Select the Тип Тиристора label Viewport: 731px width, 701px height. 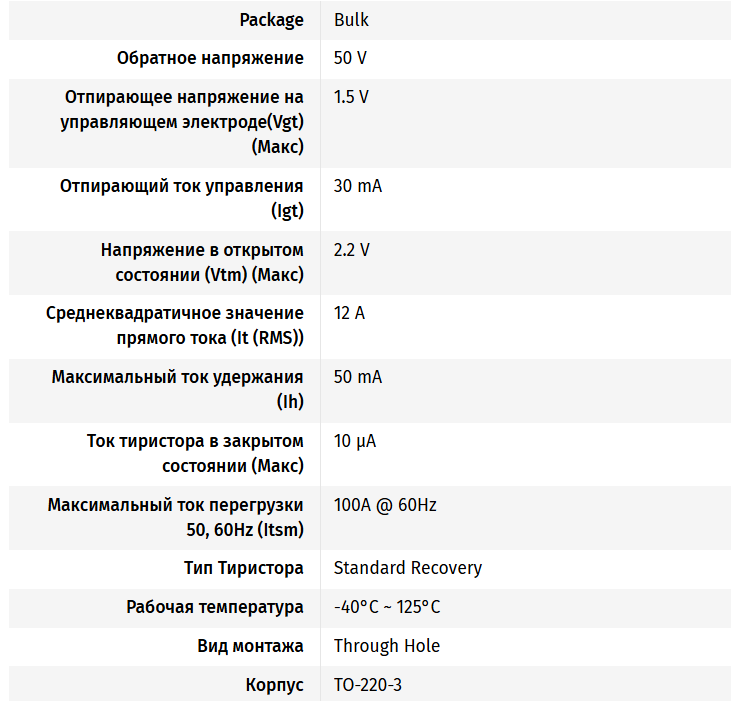coord(243,568)
